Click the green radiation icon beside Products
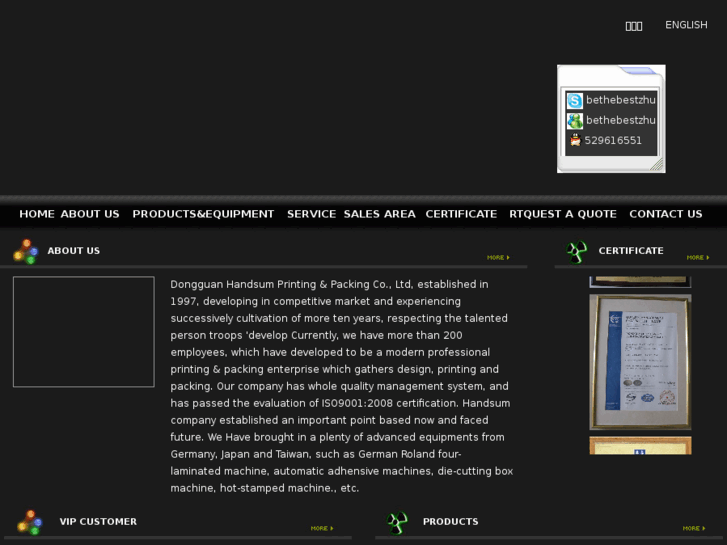 click(397, 523)
